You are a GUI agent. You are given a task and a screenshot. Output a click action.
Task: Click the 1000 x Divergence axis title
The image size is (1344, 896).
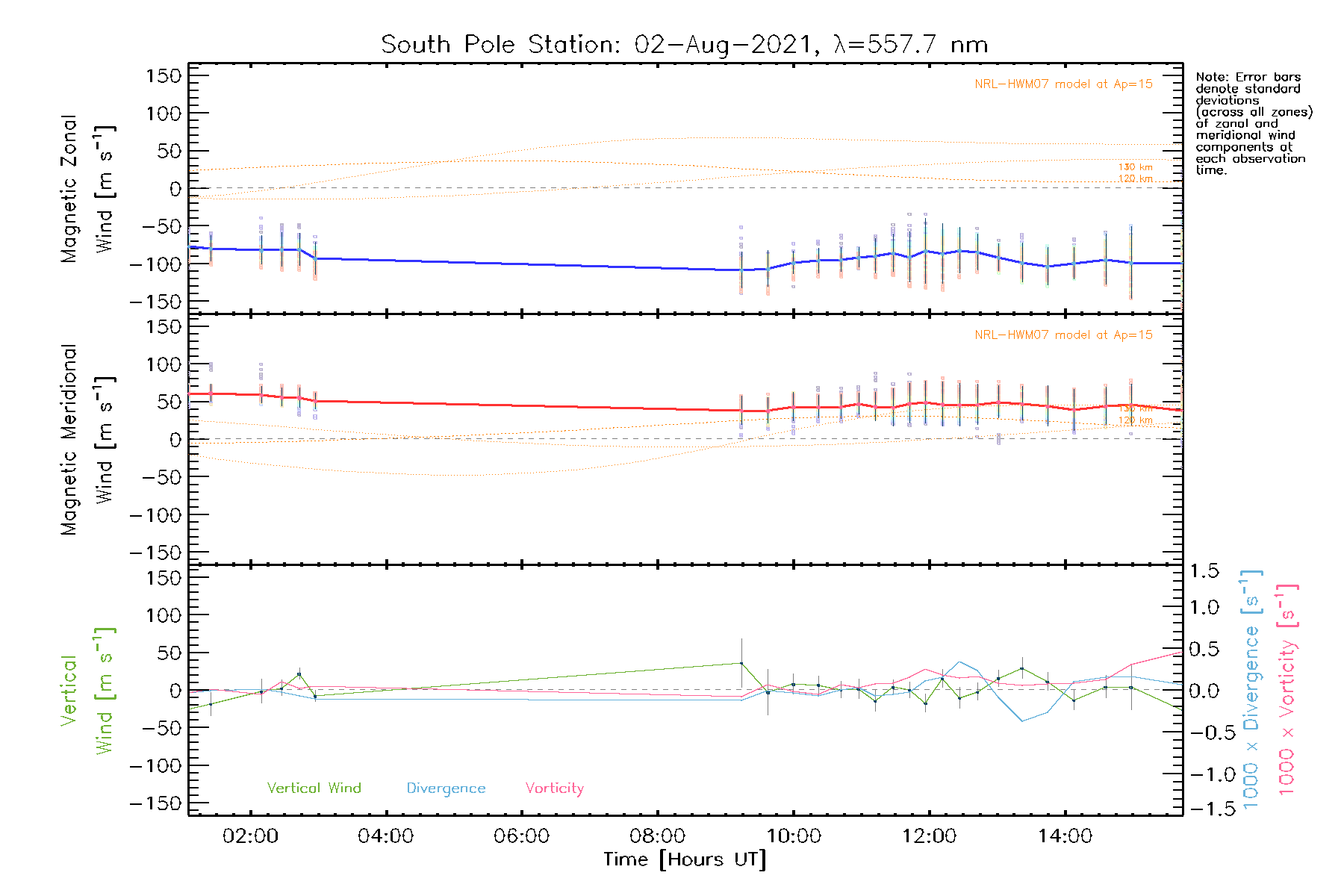pyautogui.click(x=1251, y=689)
